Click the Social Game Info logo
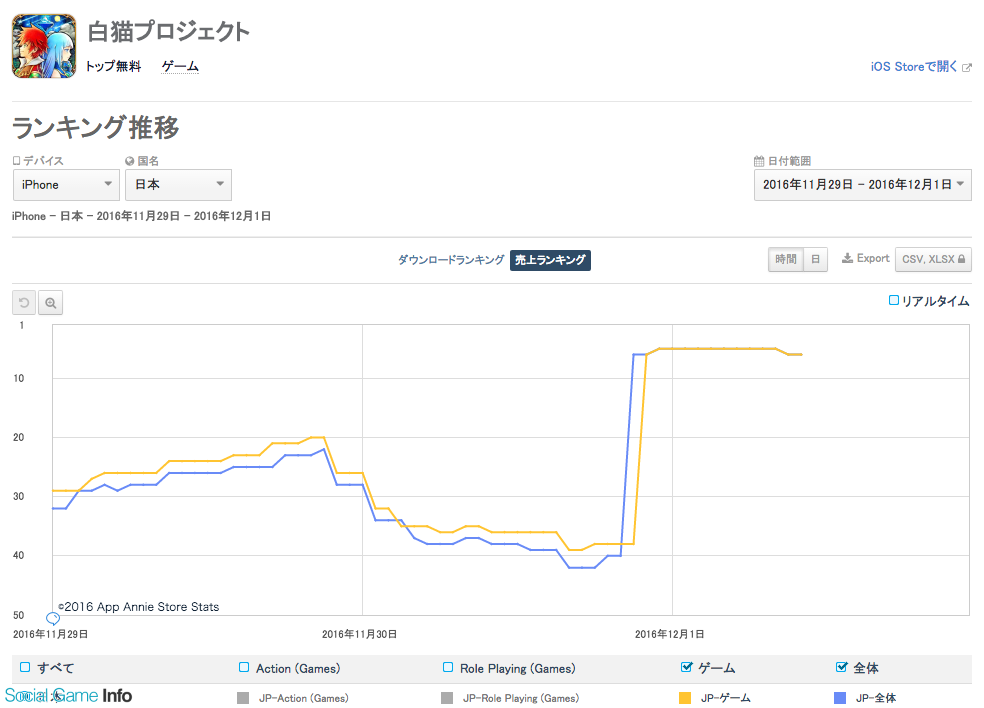This screenshot has height=708, width=984. coord(68,695)
